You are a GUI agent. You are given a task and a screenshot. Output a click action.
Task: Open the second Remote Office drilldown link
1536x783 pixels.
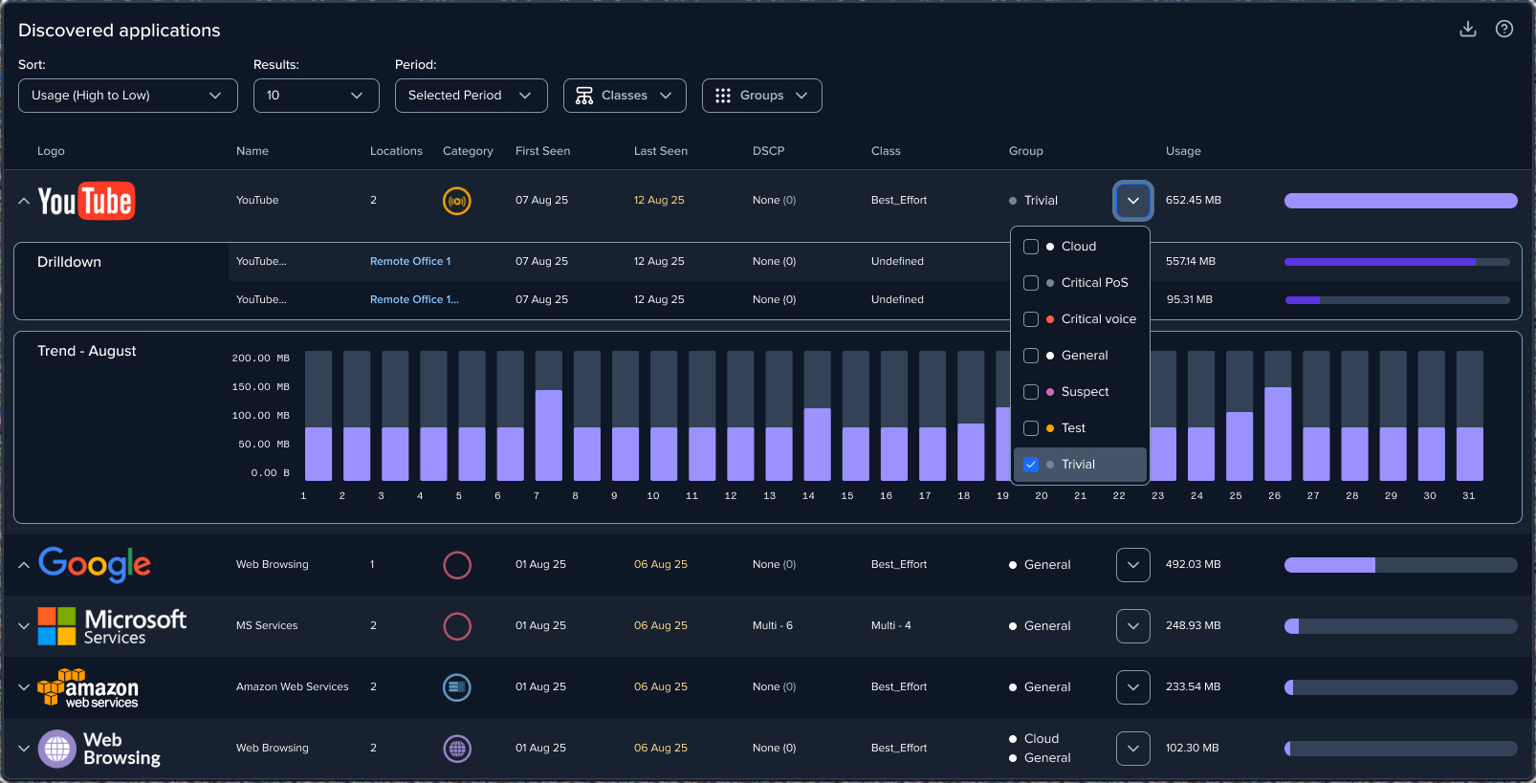[x=415, y=299]
